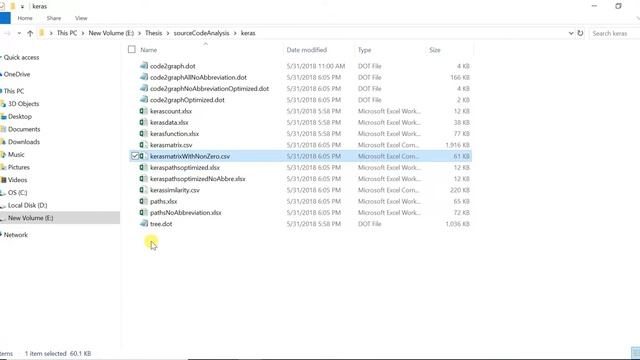The width and height of the screenshot is (640, 360).
Task: Select New Volume (E:) in navigation pane
Action: [x=31, y=218]
